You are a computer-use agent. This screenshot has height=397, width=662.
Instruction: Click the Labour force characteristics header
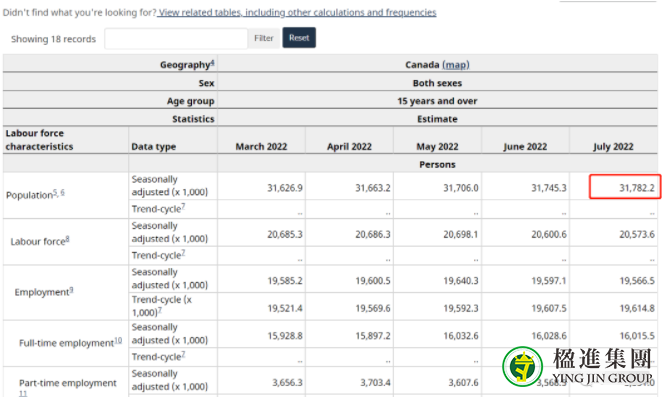(39, 140)
